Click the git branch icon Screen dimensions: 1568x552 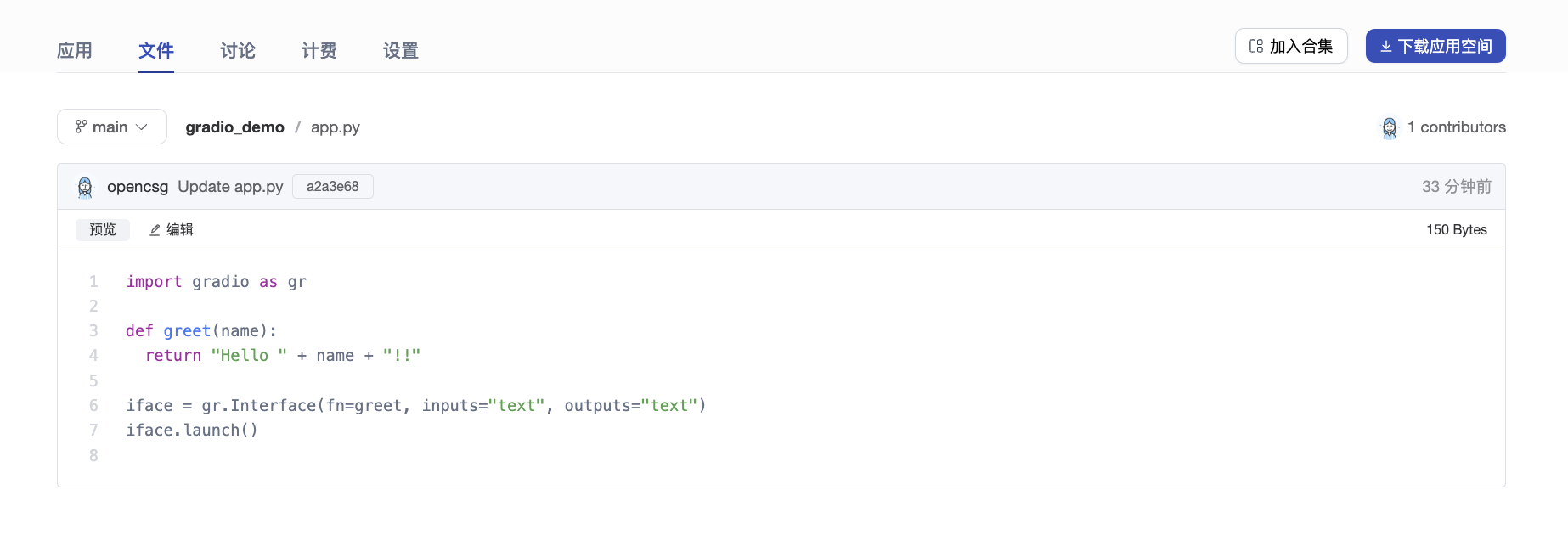click(x=82, y=127)
